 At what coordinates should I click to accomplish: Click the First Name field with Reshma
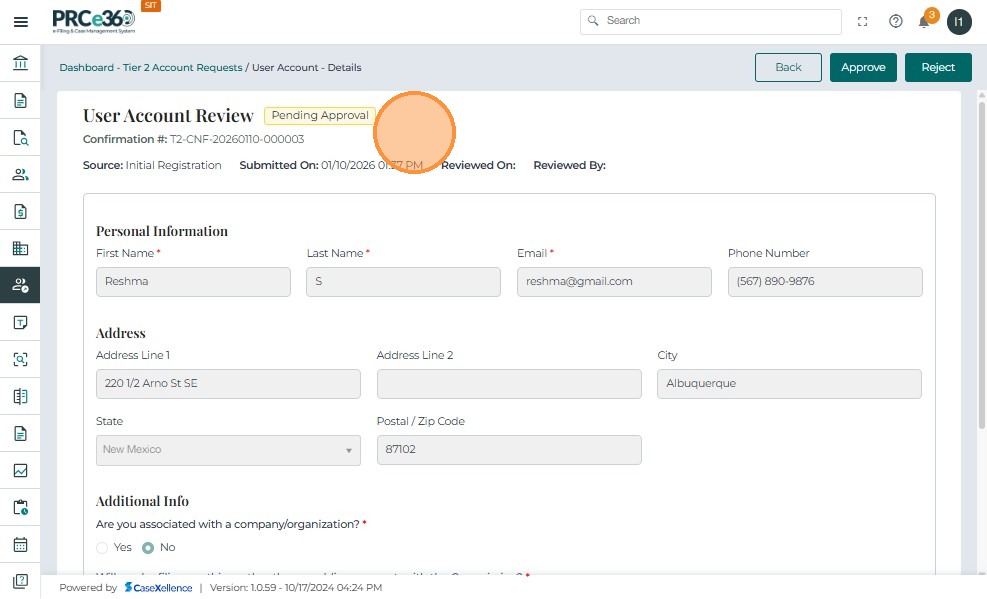point(193,282)
